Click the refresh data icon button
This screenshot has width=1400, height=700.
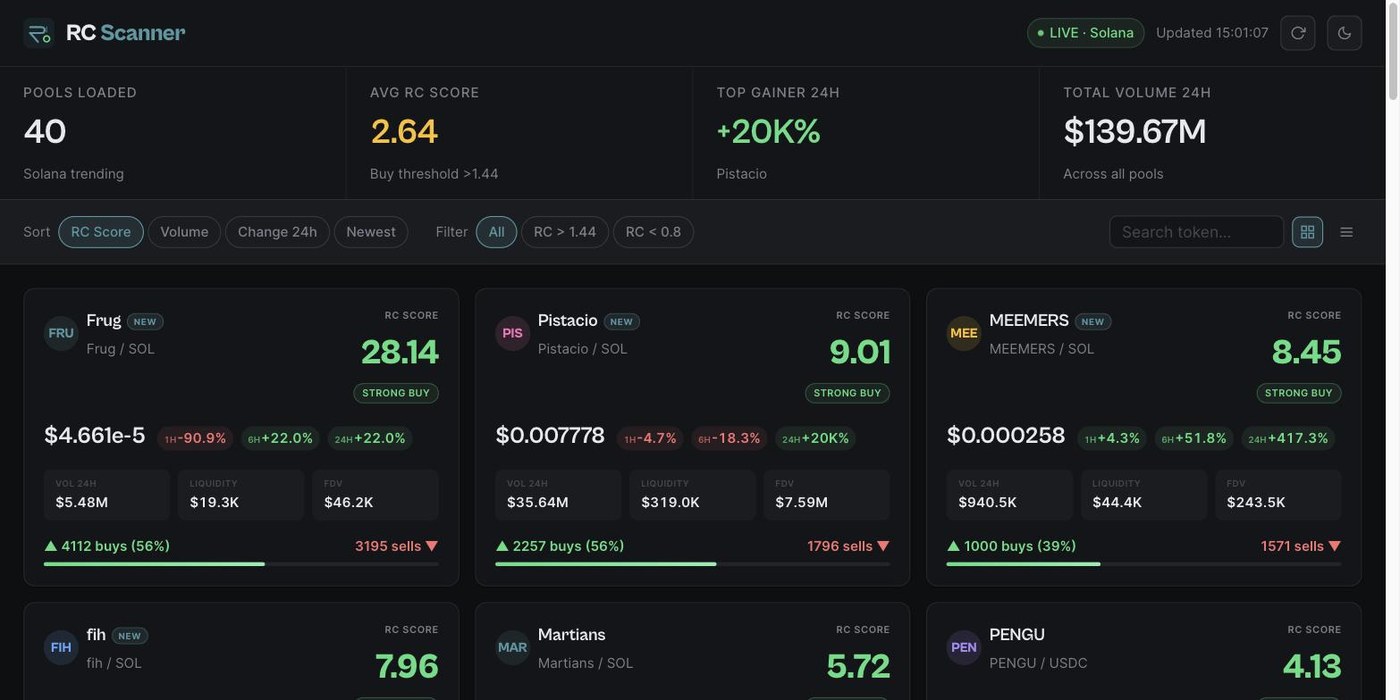1298,33
